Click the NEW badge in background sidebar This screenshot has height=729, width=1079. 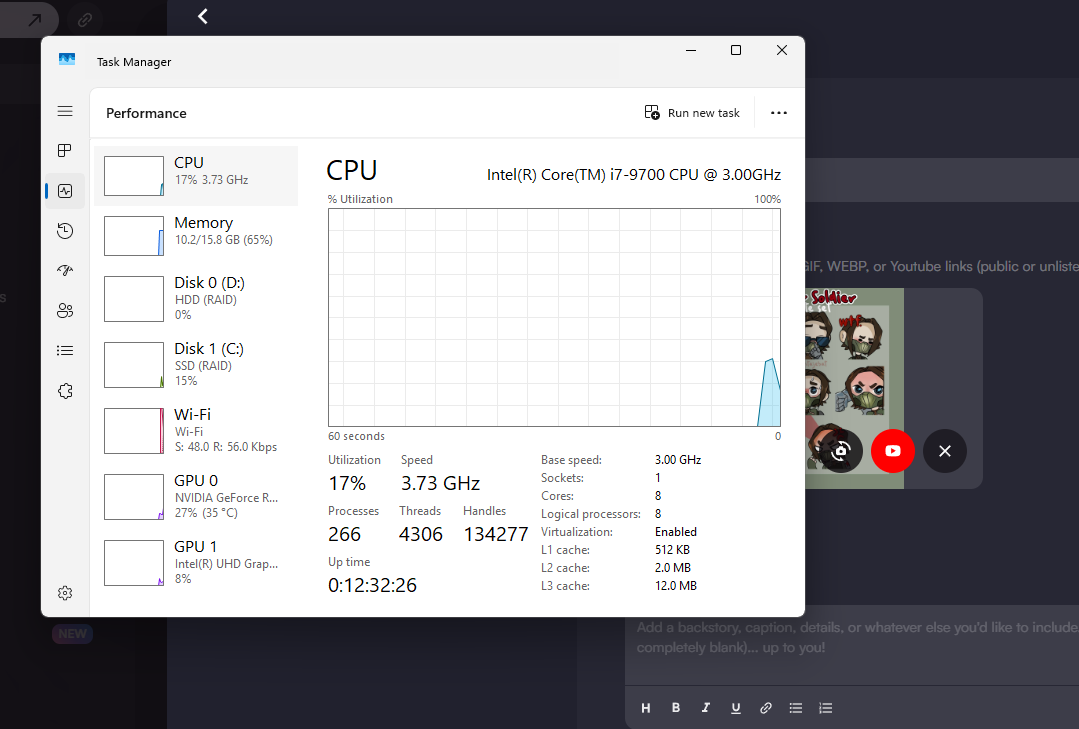tap(72, 634)
